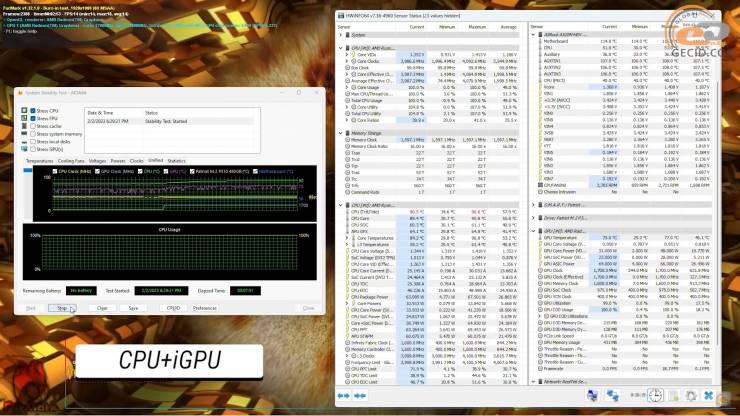The width and height of the screenshot is (740, 416).
Task: Select the CPU Package Power row
Action: pyautogui.click(x=430, y=297)
